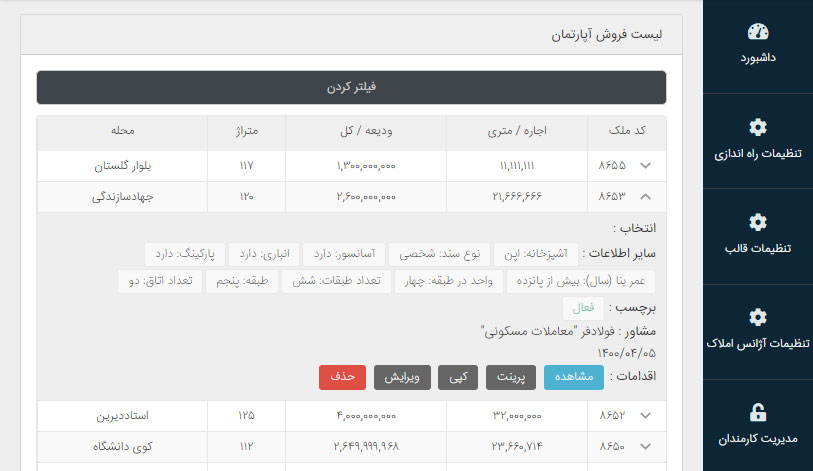Viewport: 813px width, 471px height.
Task: Open تنظیمات قالب sidebar label
Action: (x=758, y=248)
